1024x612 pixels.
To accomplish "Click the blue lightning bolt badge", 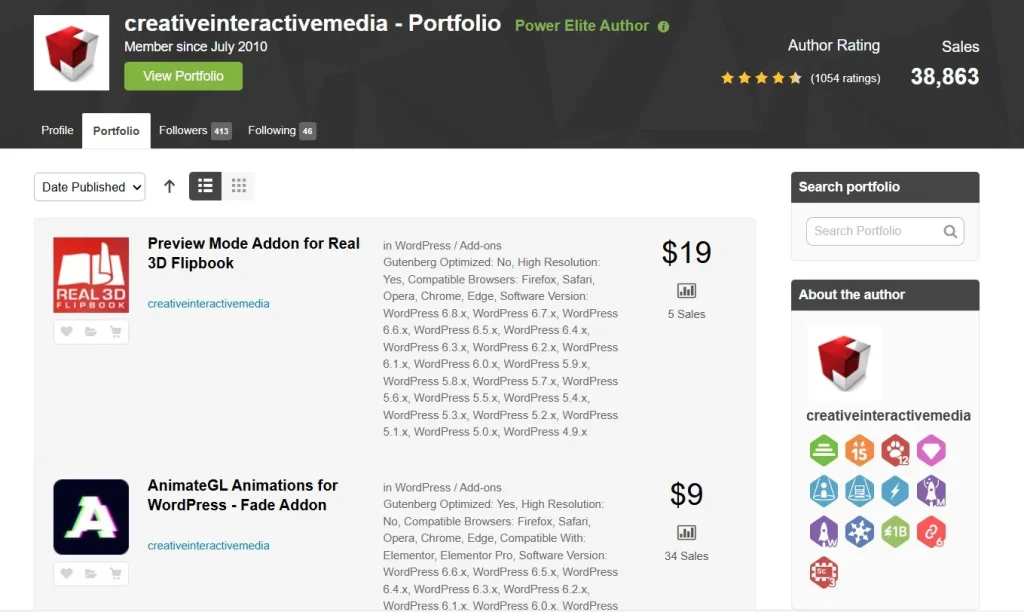I will [895, 491].
